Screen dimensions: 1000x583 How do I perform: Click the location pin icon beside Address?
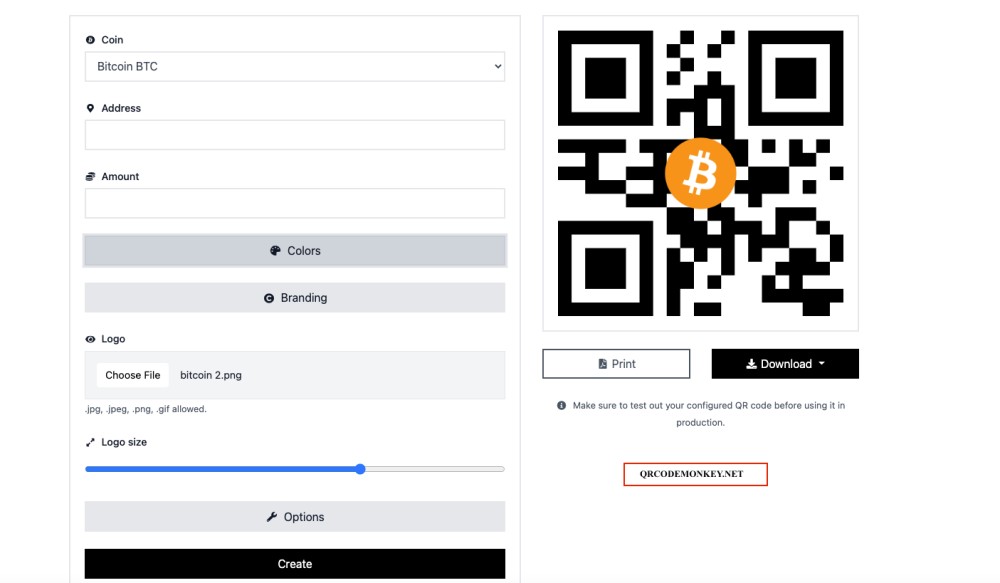coord(90,108)
